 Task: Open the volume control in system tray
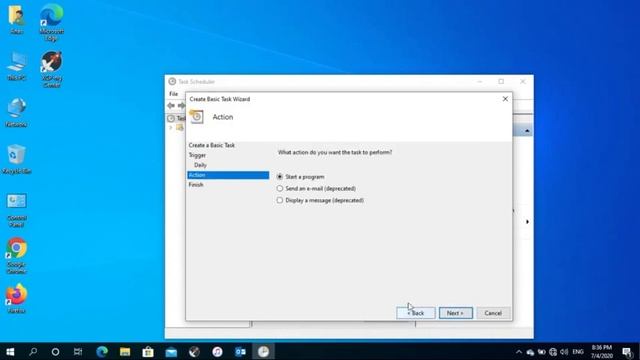pyautogui.click(x=564, y=352)
